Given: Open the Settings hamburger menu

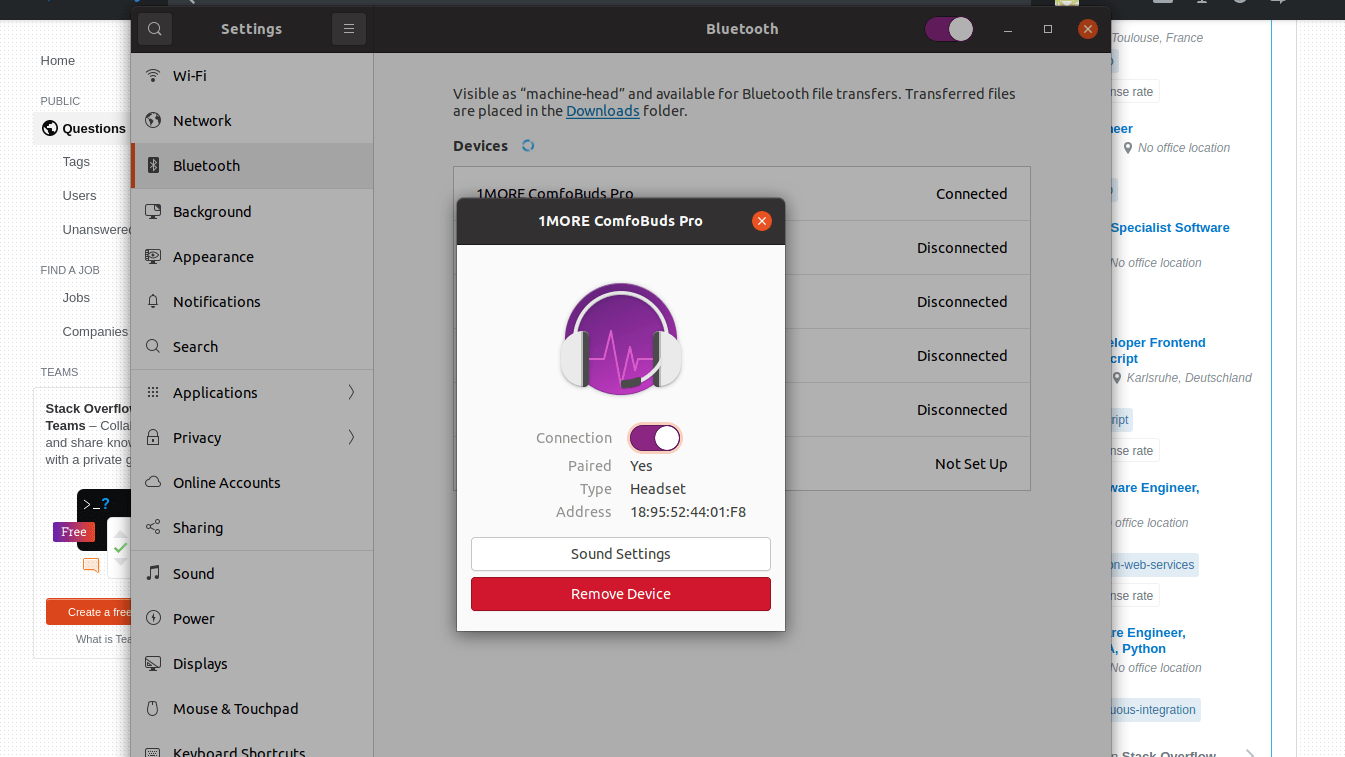Looking at the screenshot, I should pos(348,28).
